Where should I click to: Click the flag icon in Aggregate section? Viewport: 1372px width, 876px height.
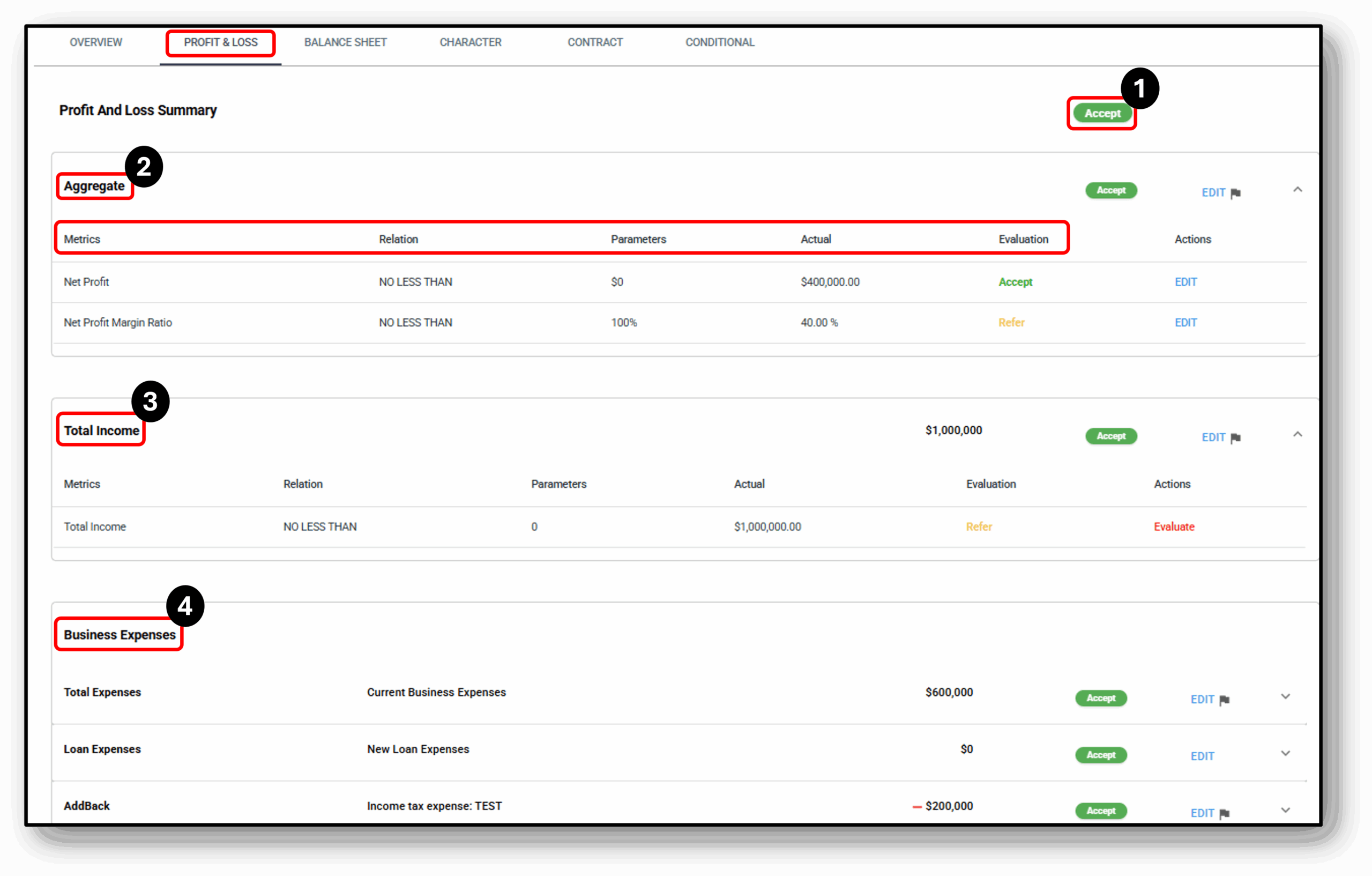click(1235, 193)
